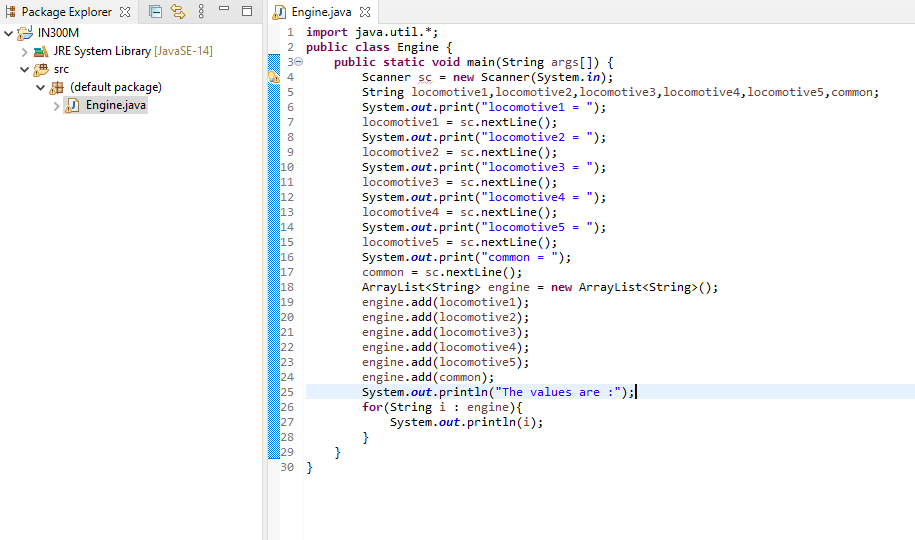
Task: Select the src source folder
Action: click(x=61, y=69)
